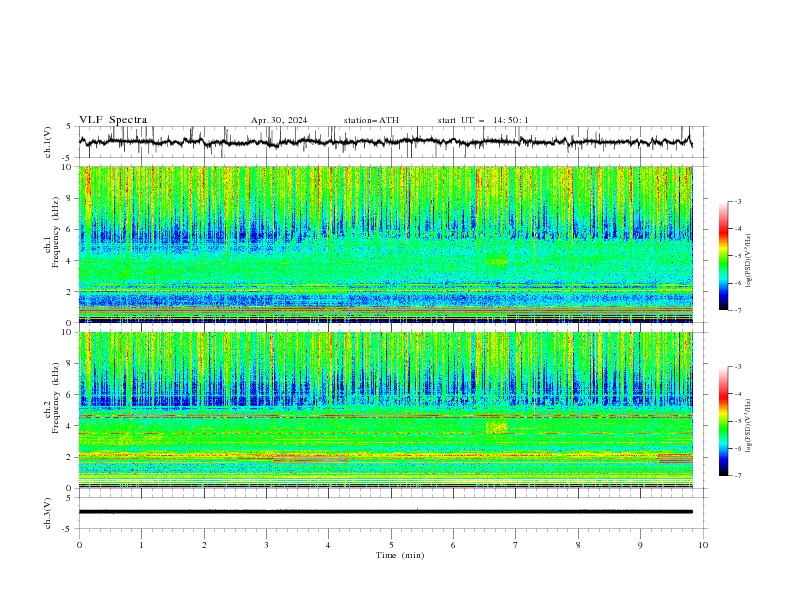The height and width of the screenshot is (612, 792).
Task: Click inside the ch.2 spectrogram plot
Action: (x=385, y=410)
